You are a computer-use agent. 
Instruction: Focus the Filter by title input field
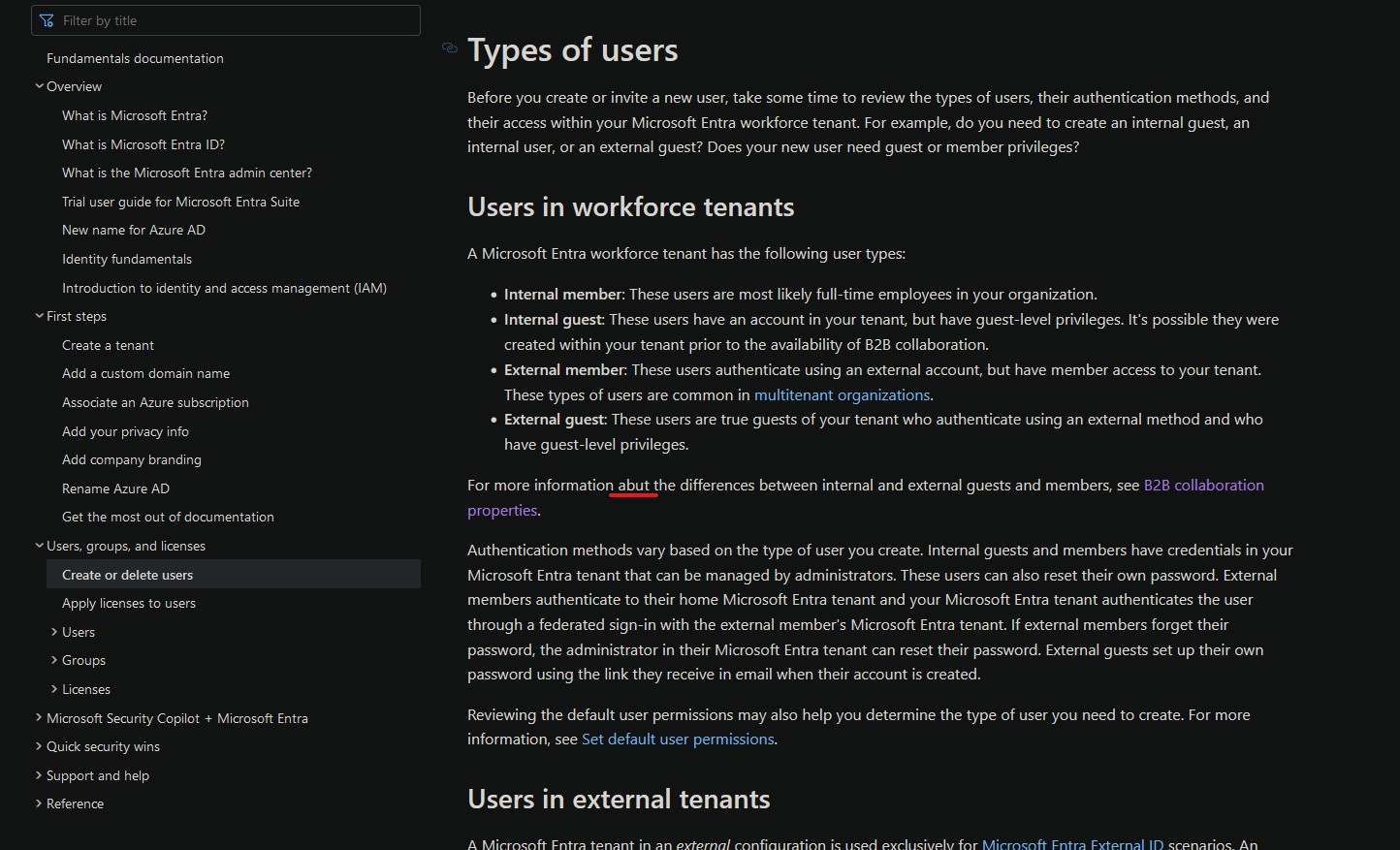tap(226, 20)
